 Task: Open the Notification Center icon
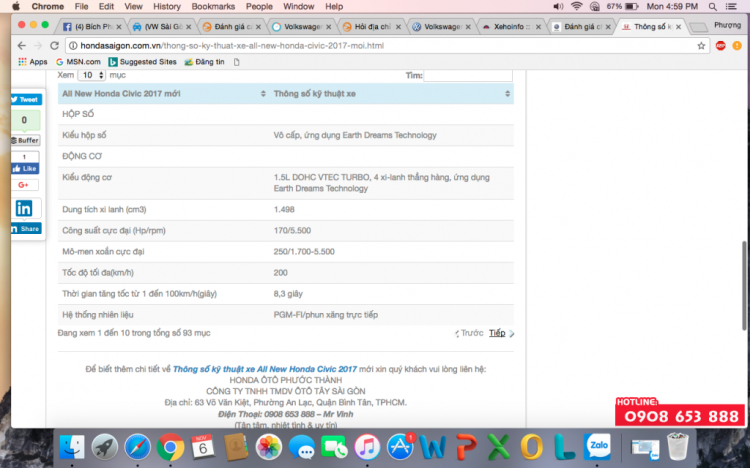click(x=731, y=7)
